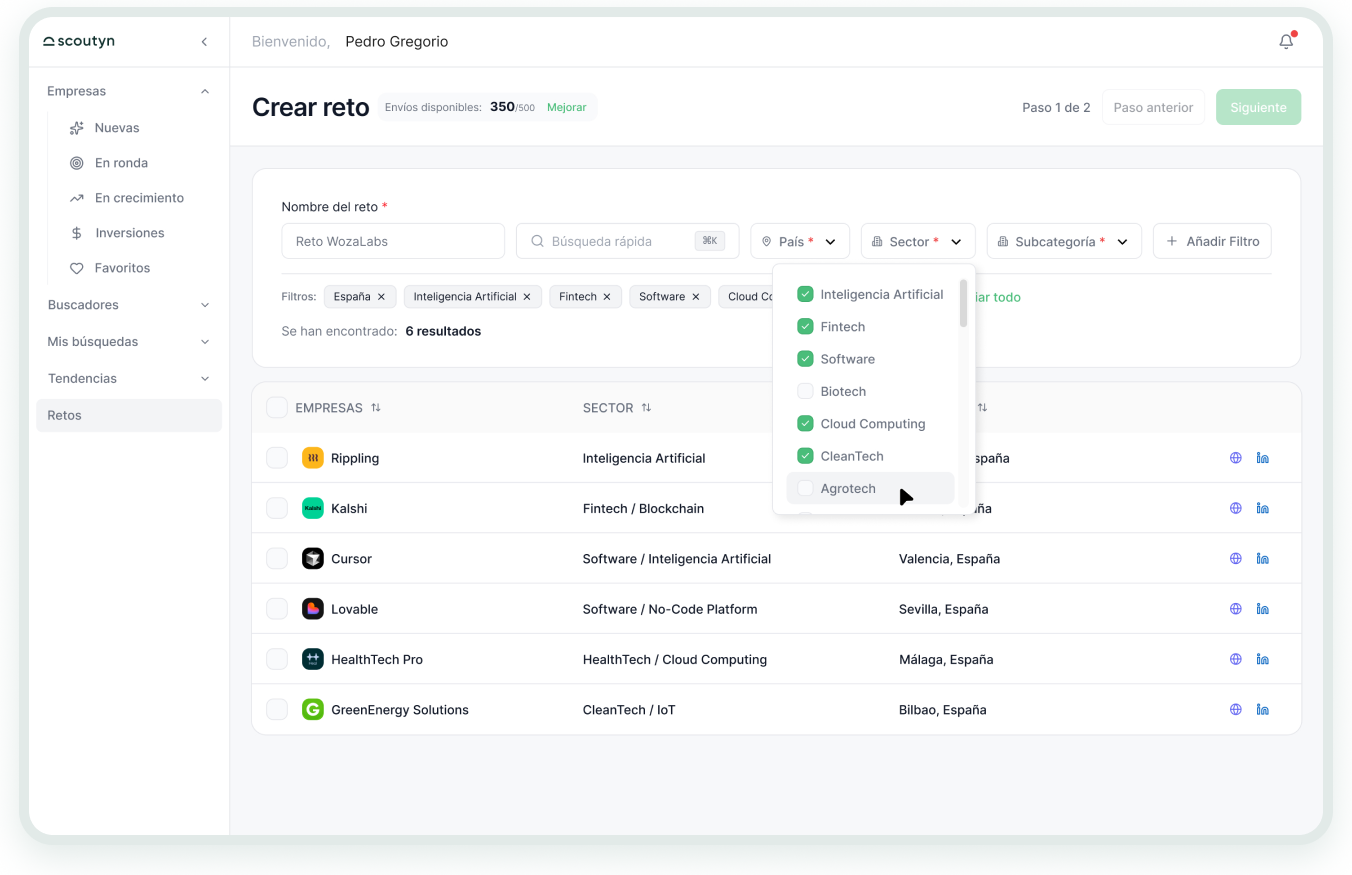Click the Cursor company logo
Screen dimensions: 1352x875
313,558
